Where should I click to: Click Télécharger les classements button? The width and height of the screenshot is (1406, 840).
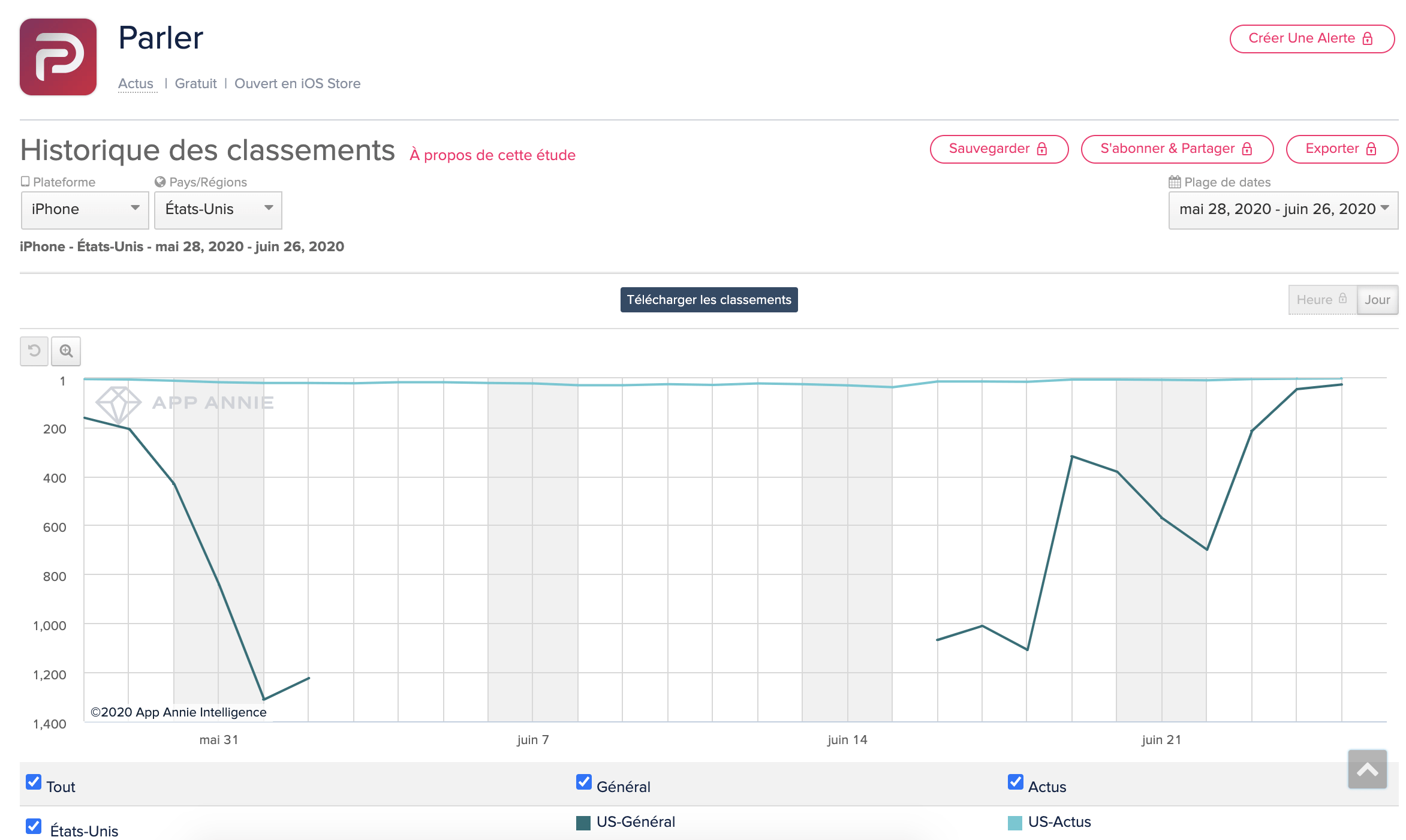tap(709, 300)
